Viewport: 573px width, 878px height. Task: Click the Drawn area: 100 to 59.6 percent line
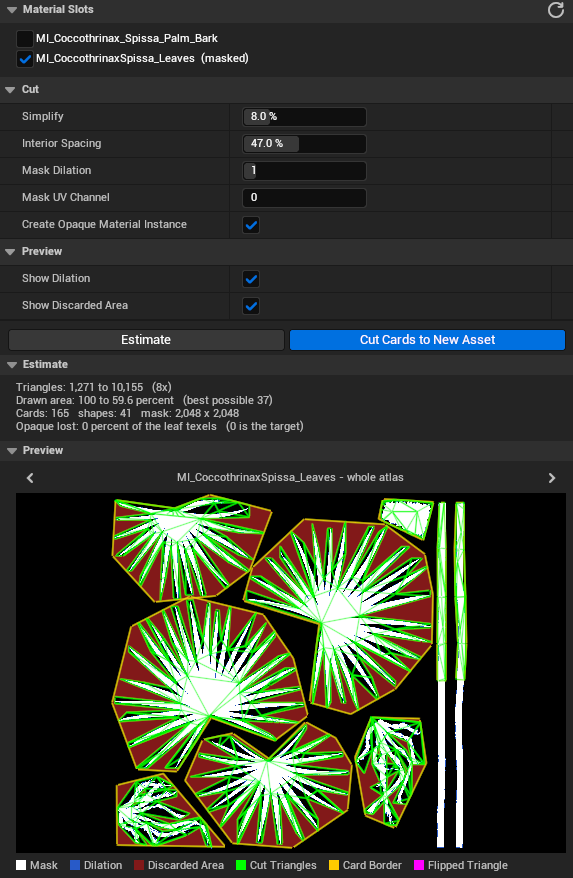pyautogui.click(x=144, y=400)
